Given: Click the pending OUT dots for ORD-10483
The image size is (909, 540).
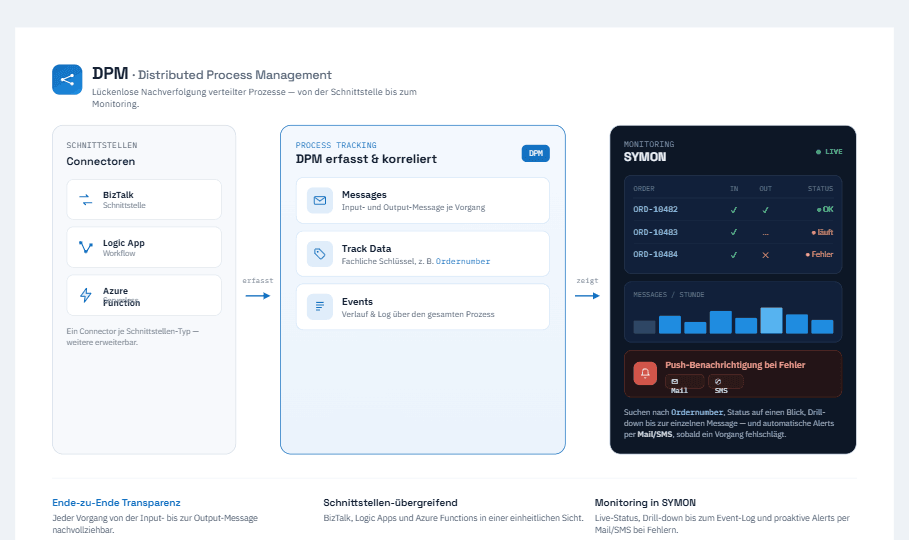Looking at the screenshot, I should [x=765, y=233].
